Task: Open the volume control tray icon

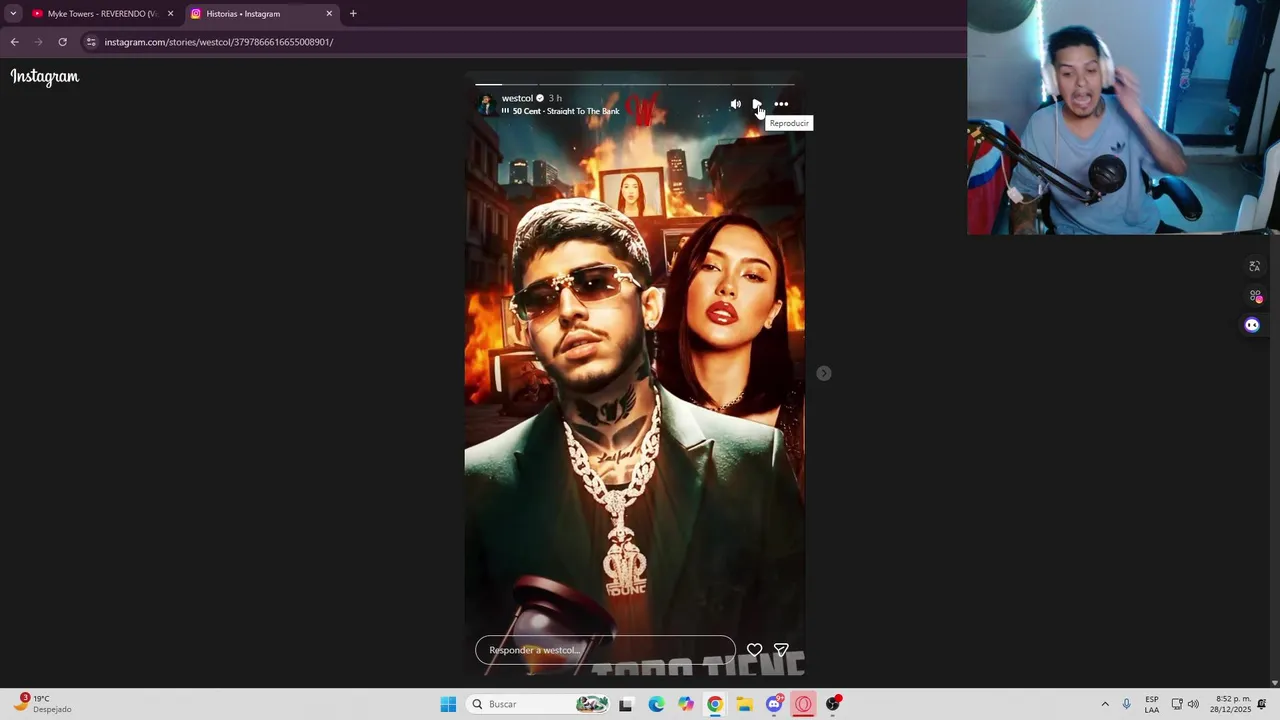Action: pyautogui.click(x=1193, y=704)
